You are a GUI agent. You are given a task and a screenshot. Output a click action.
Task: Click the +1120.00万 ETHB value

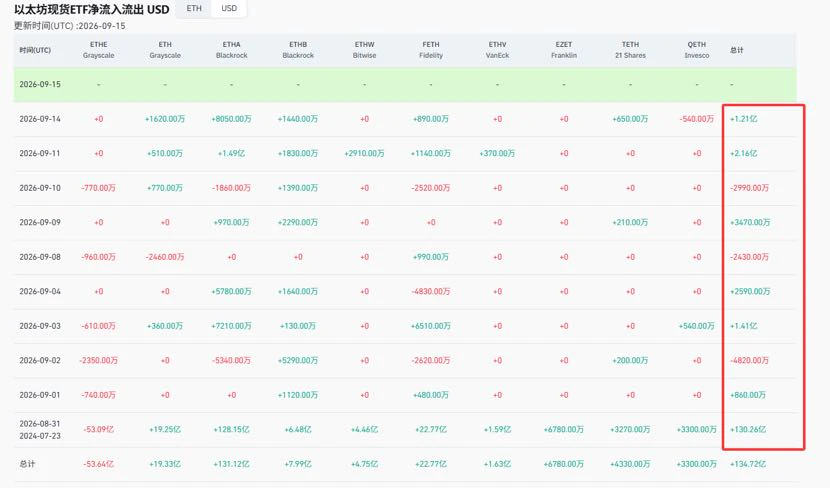point(298,395)
